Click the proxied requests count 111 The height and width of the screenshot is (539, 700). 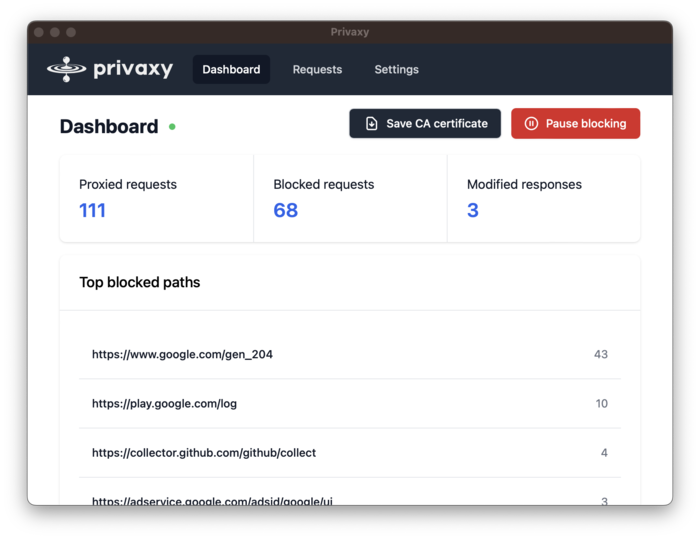click(x=93, y=211)
